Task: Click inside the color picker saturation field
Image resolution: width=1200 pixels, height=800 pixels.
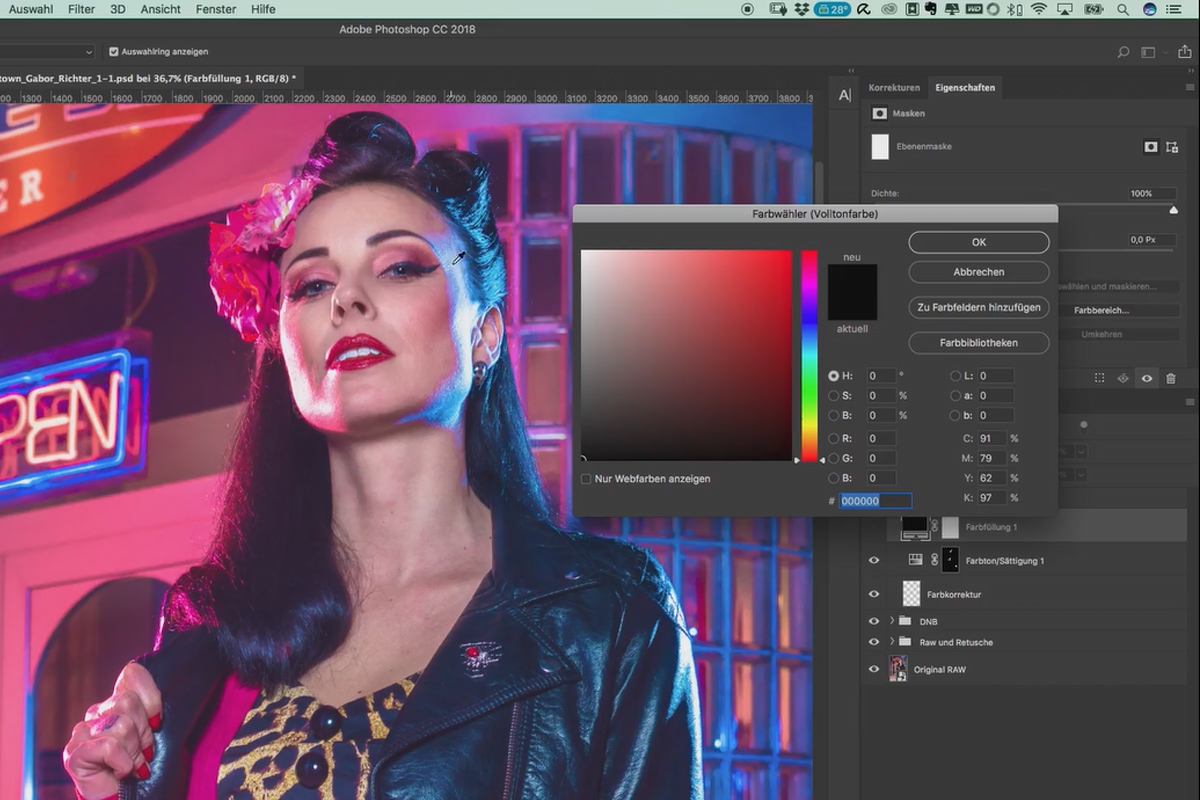Action: (881, 396)
